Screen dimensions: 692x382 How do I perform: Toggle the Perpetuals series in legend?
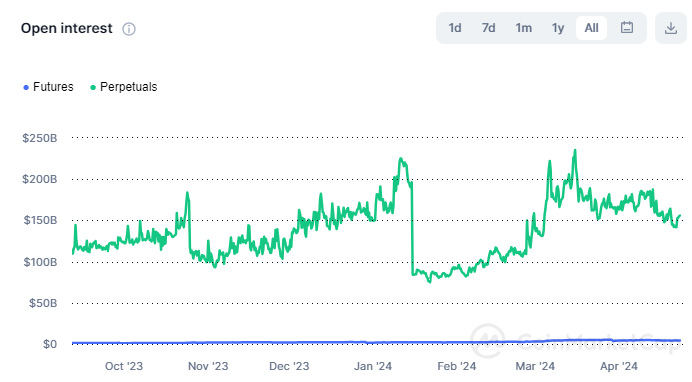(124, 87)
